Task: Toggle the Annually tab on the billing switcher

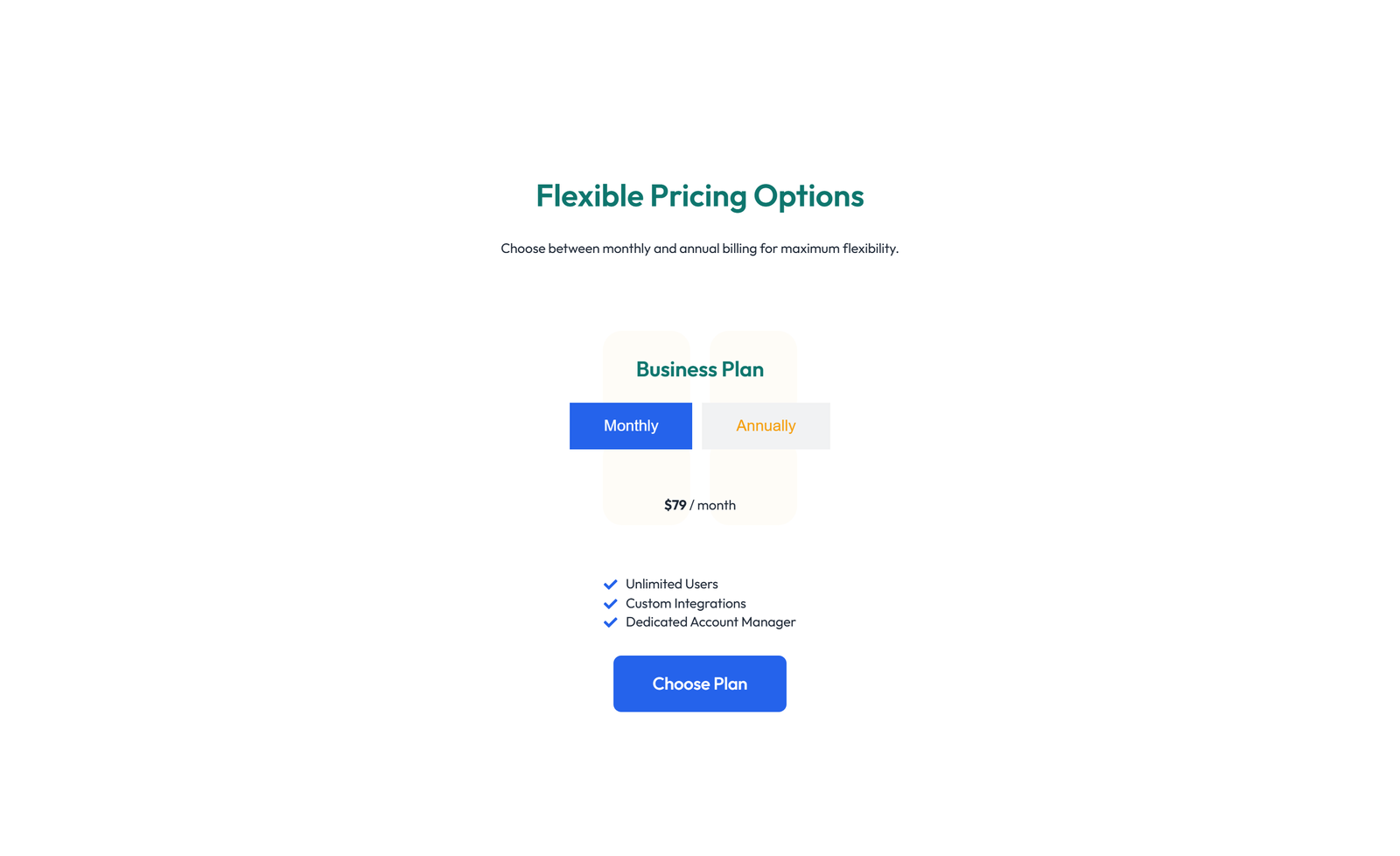Action: (766, 425)
